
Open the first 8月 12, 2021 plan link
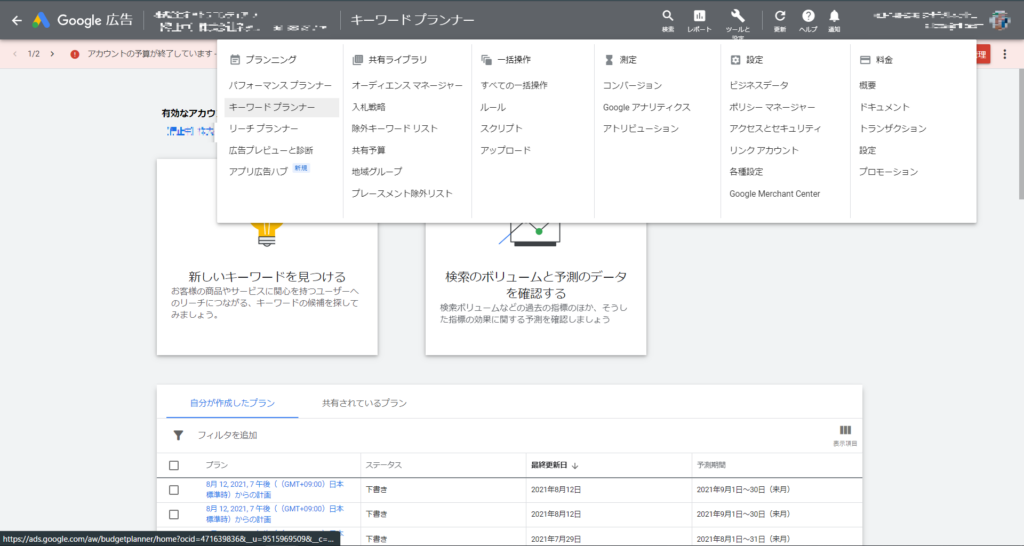coord(274,489)
